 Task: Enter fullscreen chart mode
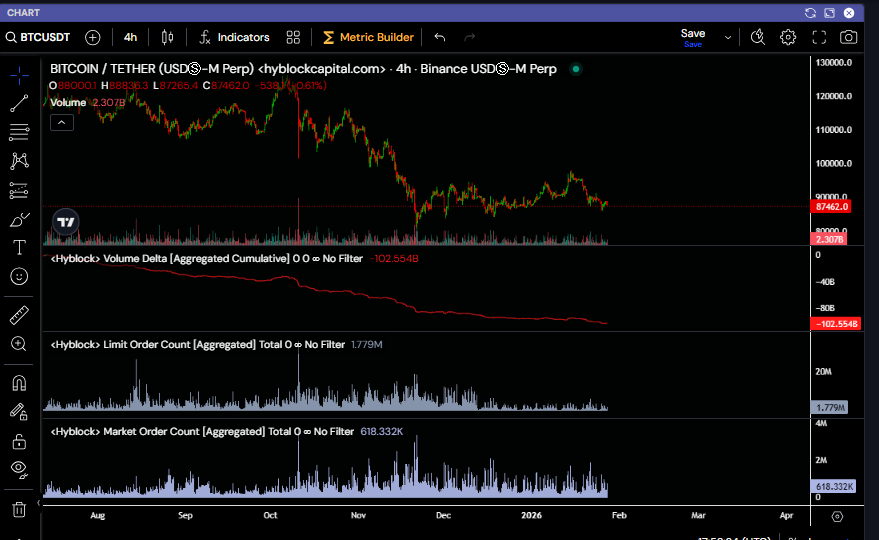[x=819, y=38]
